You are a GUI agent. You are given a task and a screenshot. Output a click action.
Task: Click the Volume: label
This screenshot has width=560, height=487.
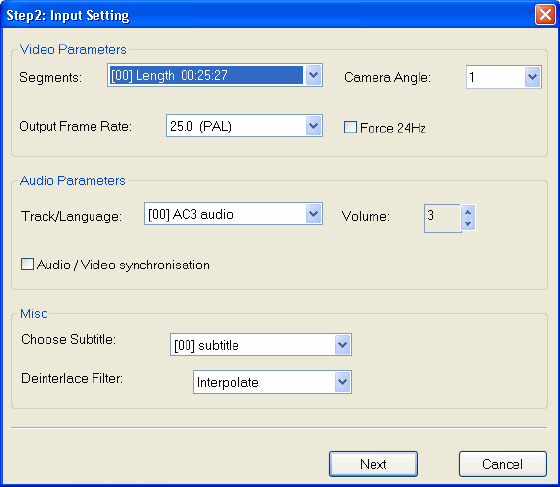pos(365,216)
